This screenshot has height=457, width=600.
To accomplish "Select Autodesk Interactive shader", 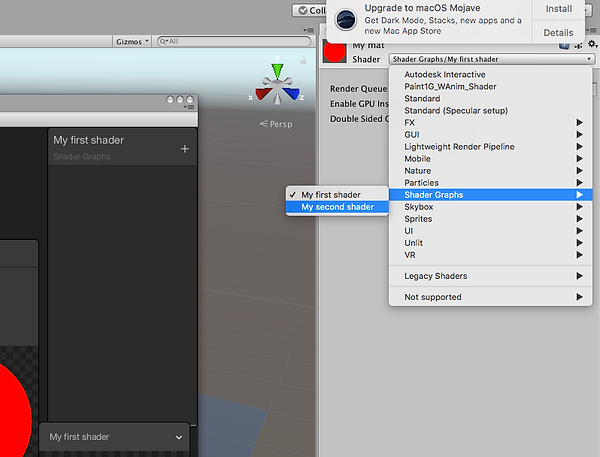I will tap(491, 75).
